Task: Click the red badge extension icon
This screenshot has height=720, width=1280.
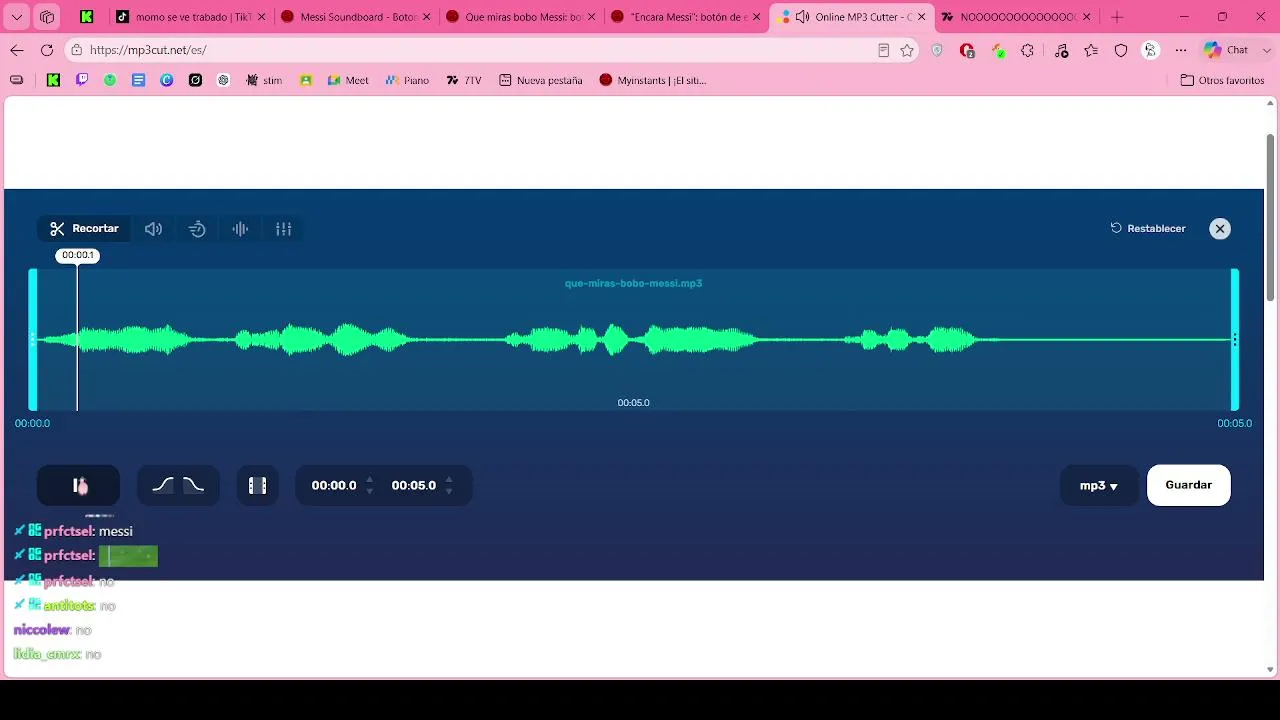Action: pos(967,50)
